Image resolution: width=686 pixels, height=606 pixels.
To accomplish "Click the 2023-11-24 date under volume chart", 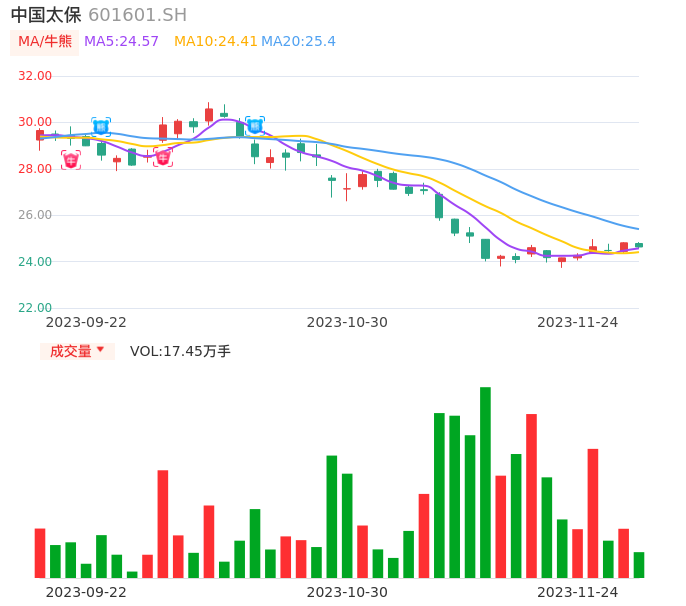I will pyautogui.click(x=578, y=592).
